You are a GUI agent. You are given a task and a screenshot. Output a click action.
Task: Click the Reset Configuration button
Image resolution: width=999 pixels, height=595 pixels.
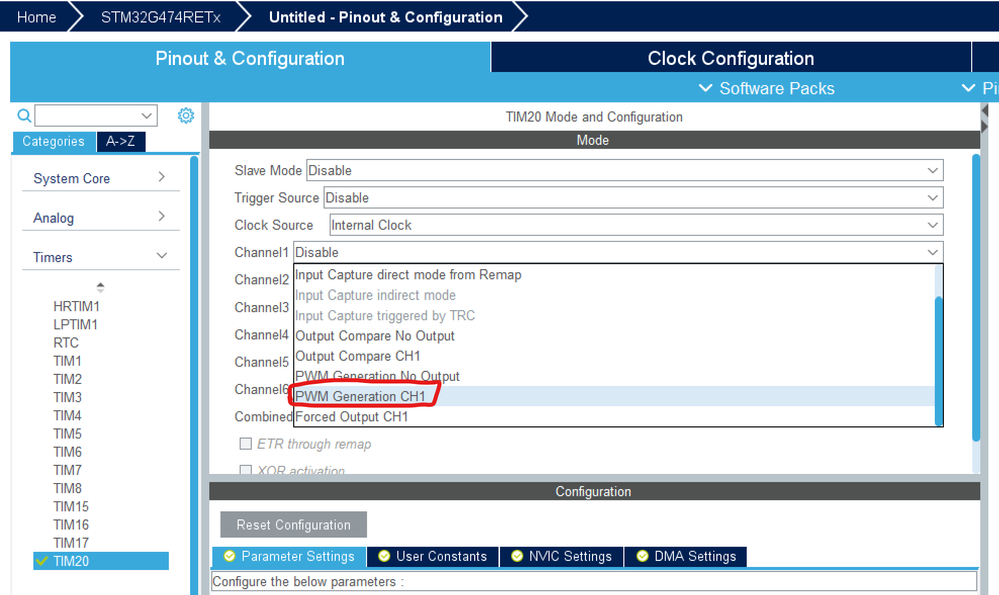294,524
